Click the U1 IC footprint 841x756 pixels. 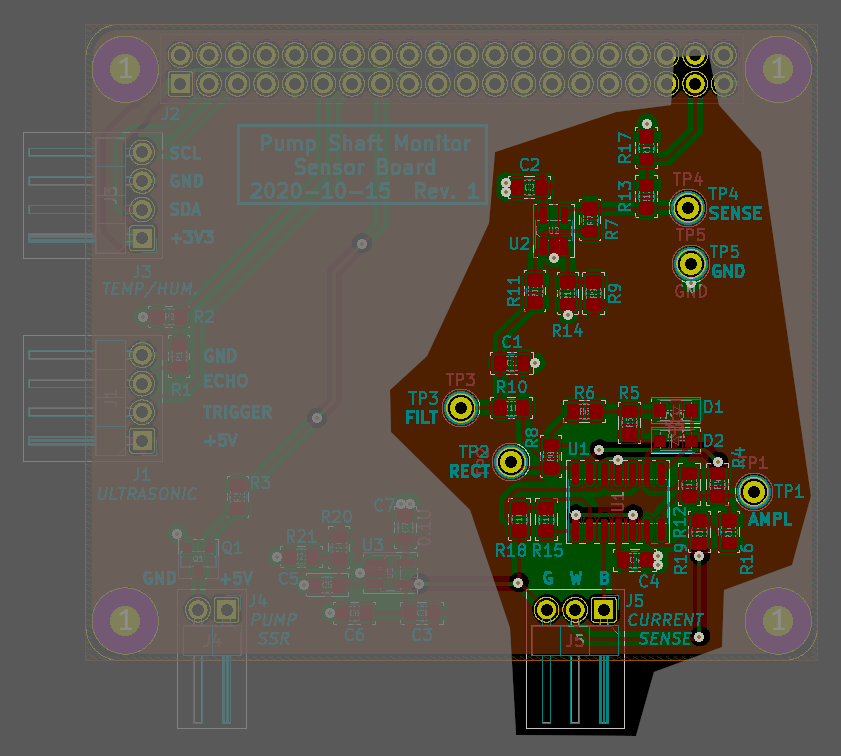(617, 501)
